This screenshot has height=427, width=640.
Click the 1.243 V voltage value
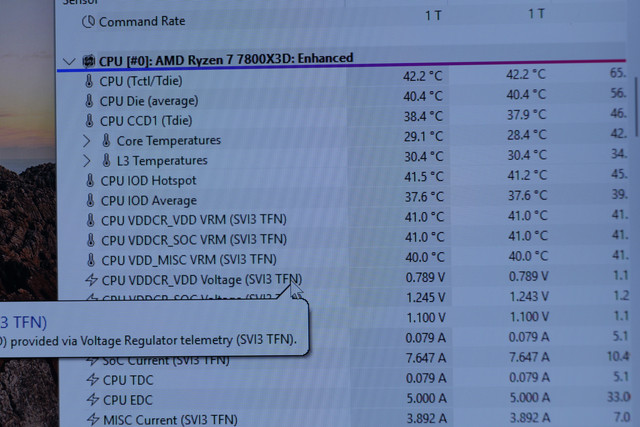point(529,296)
